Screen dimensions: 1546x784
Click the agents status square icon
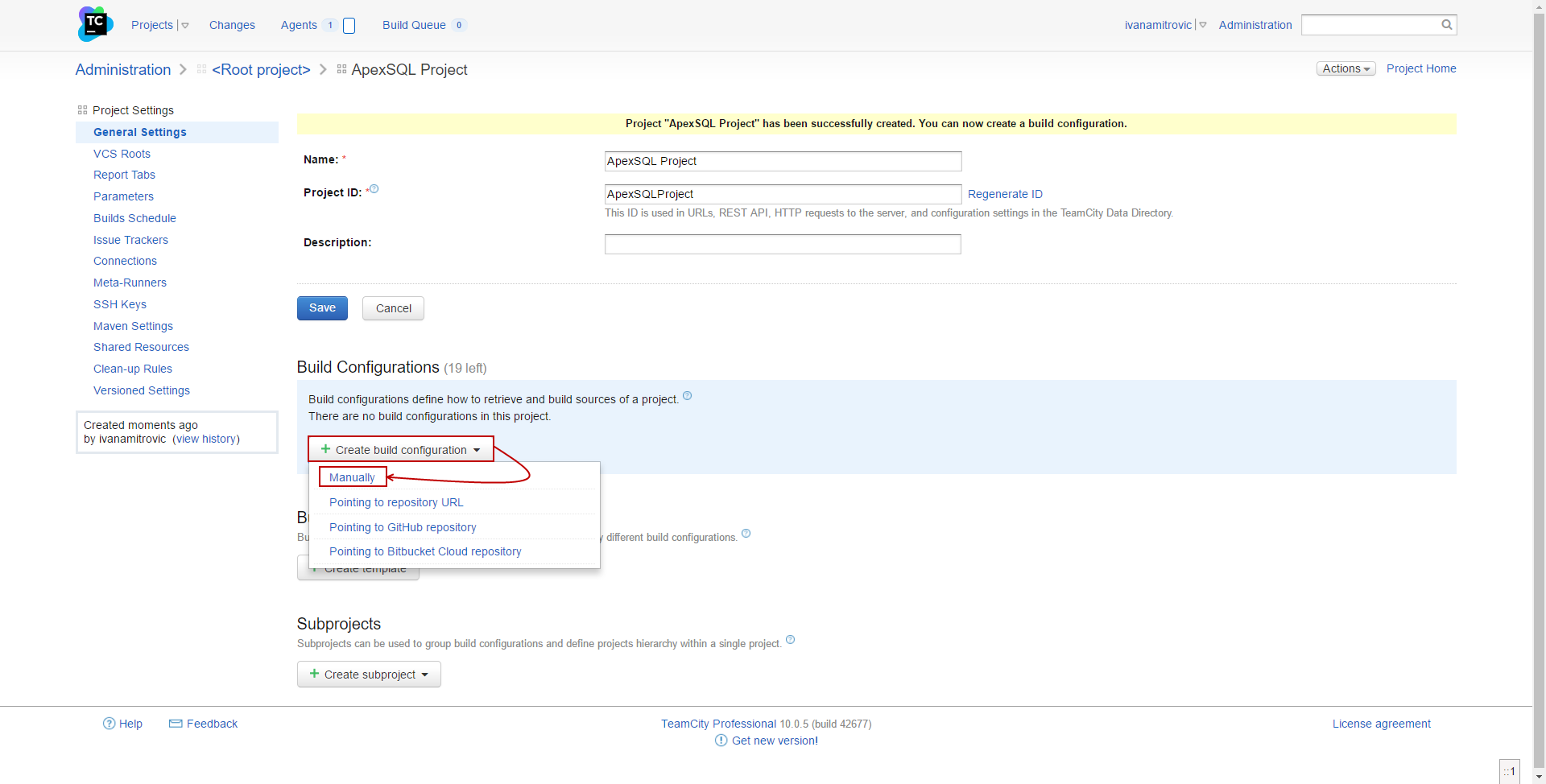click(349, 26)
